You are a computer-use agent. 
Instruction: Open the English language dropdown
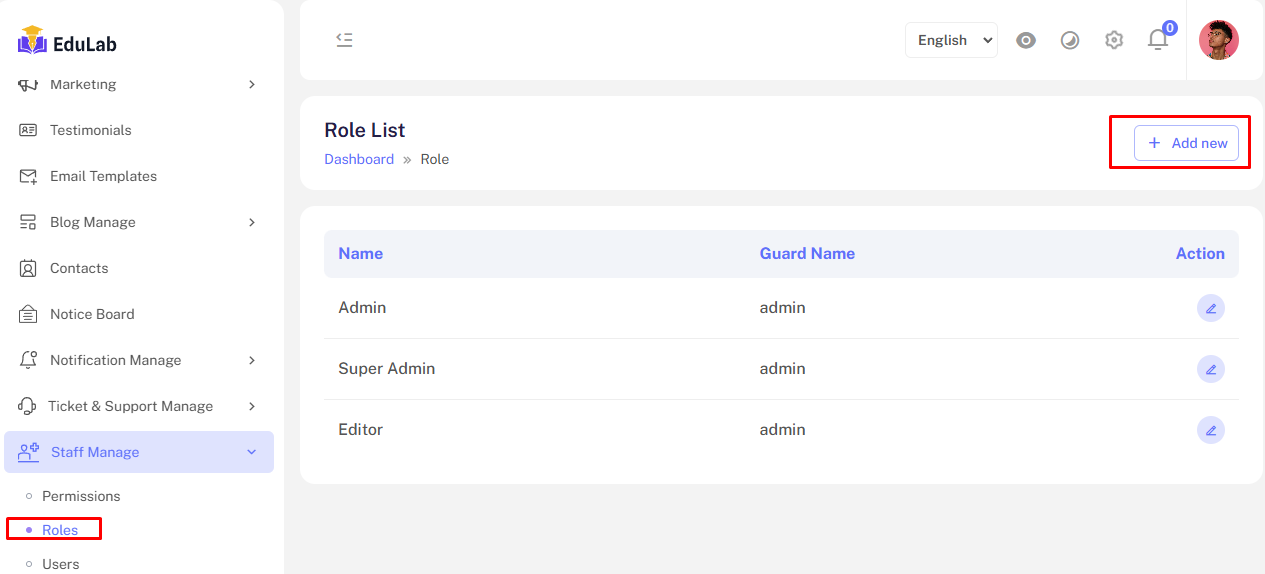tap(951, 40)
